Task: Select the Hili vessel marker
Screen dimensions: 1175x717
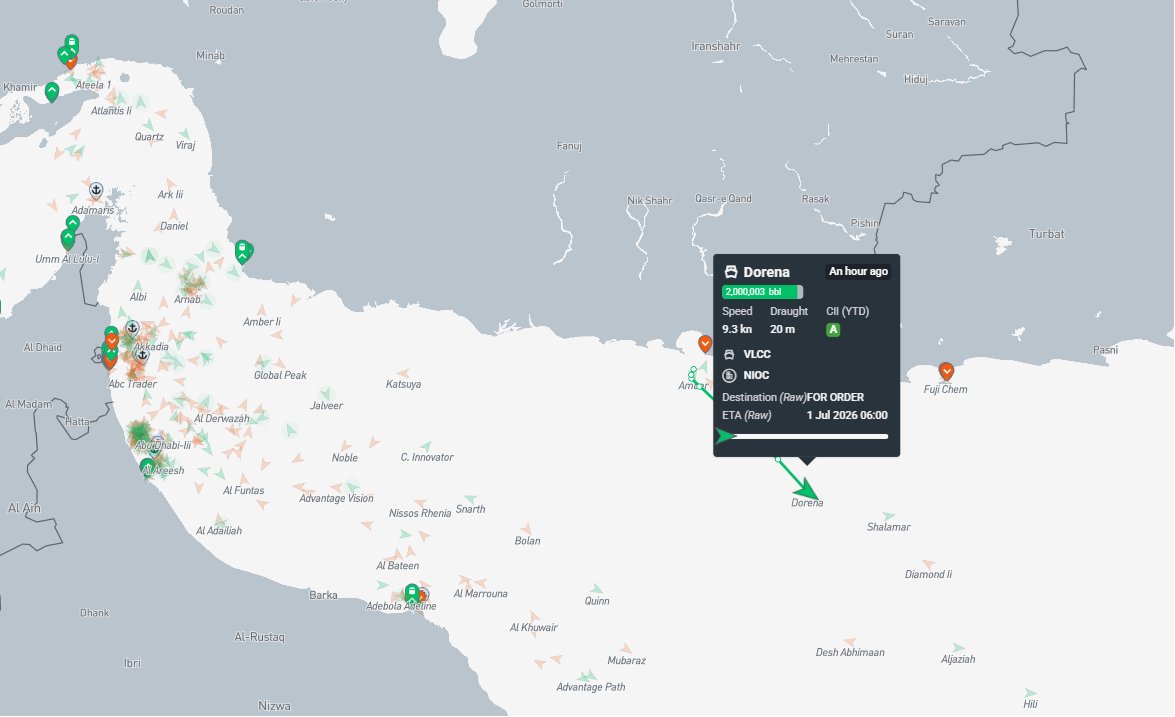Action: [1030, 693]
